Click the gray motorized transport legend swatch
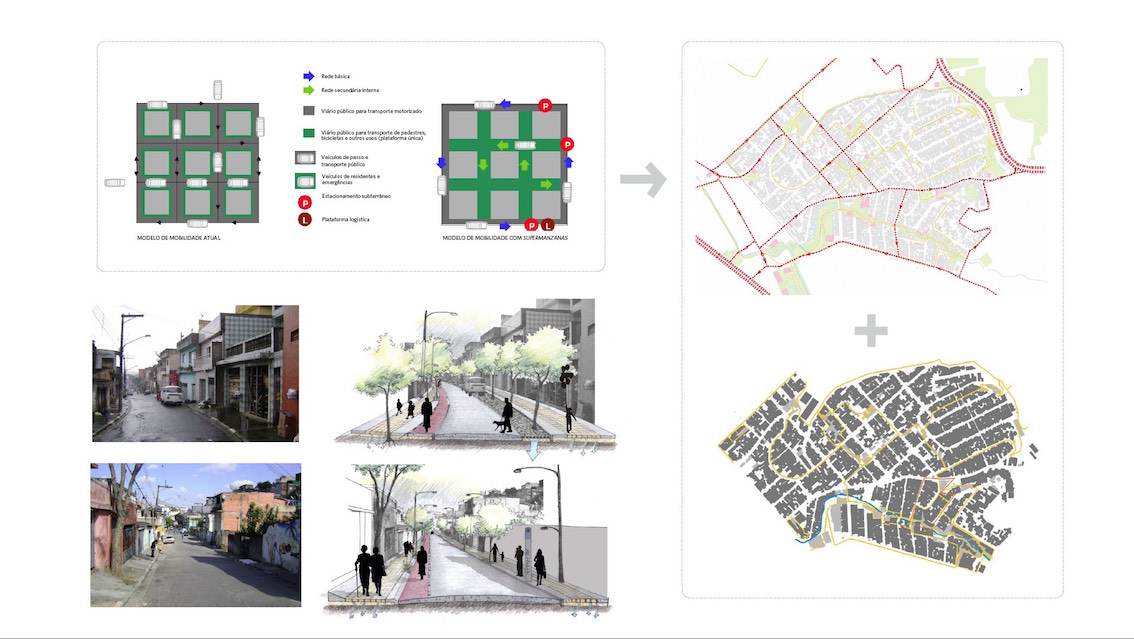Image resolution: width=1134 pixels, height=639 pixels. pos(309,110)
